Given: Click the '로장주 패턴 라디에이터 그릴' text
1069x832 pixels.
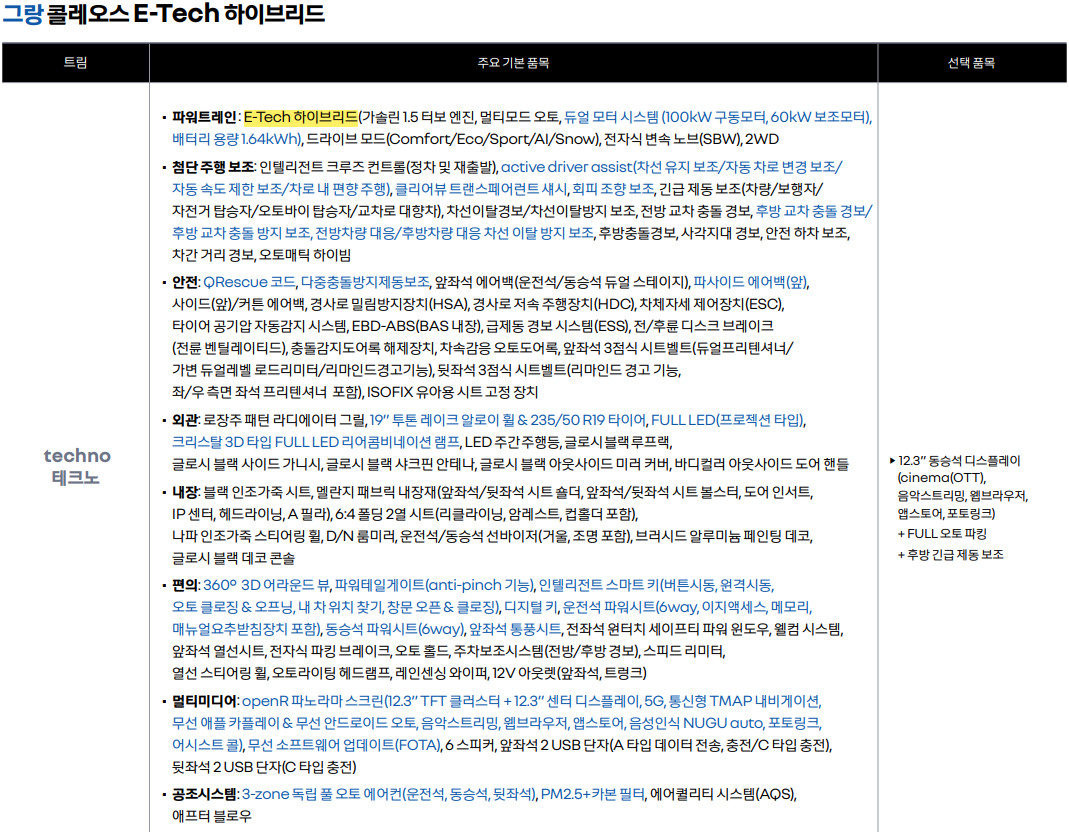Looking at the screenshot, I should click(284, 420).
